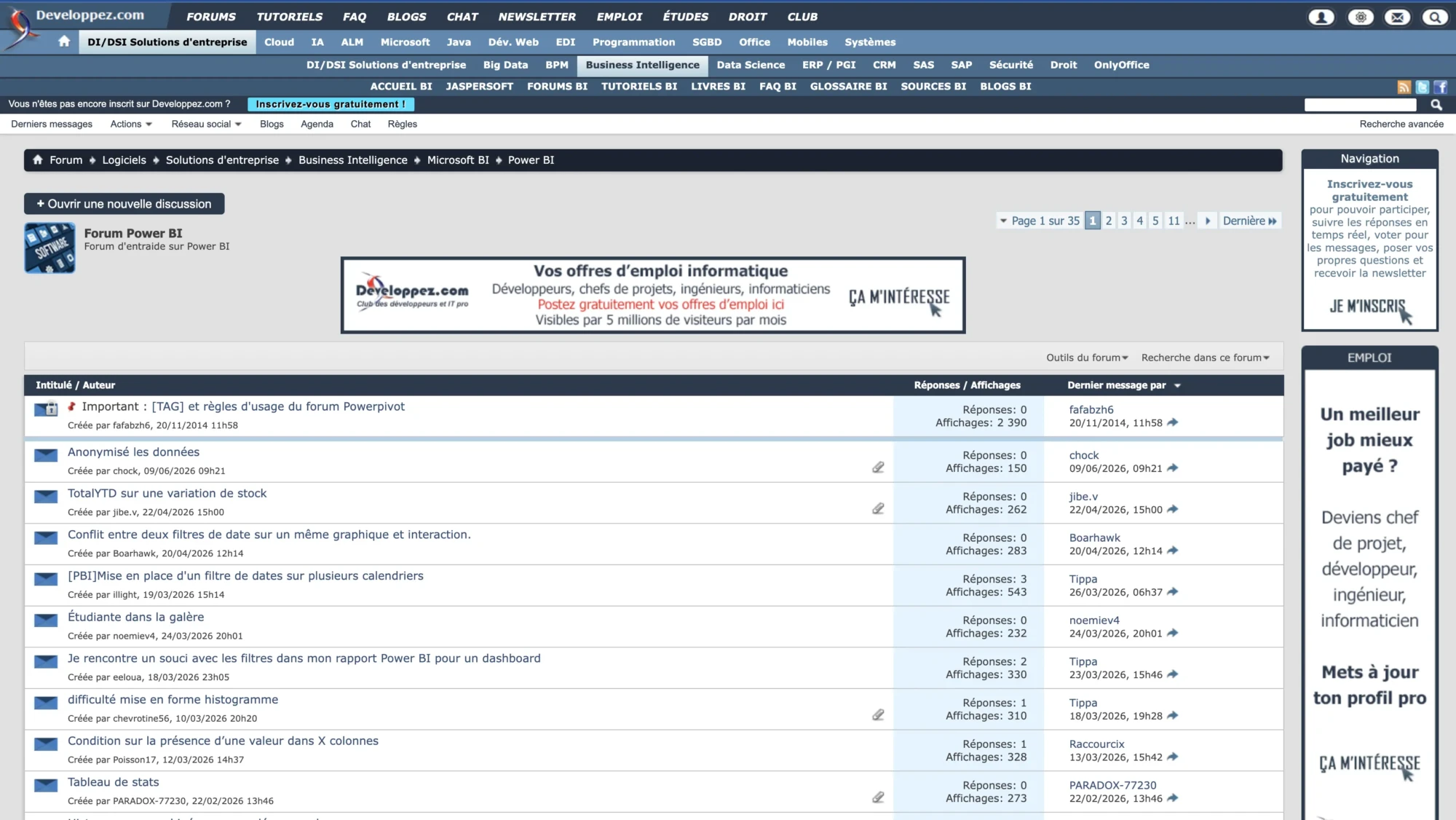Open the TUTORIELS top menu
1456x820 pixels.
click(x=289, y=17)
